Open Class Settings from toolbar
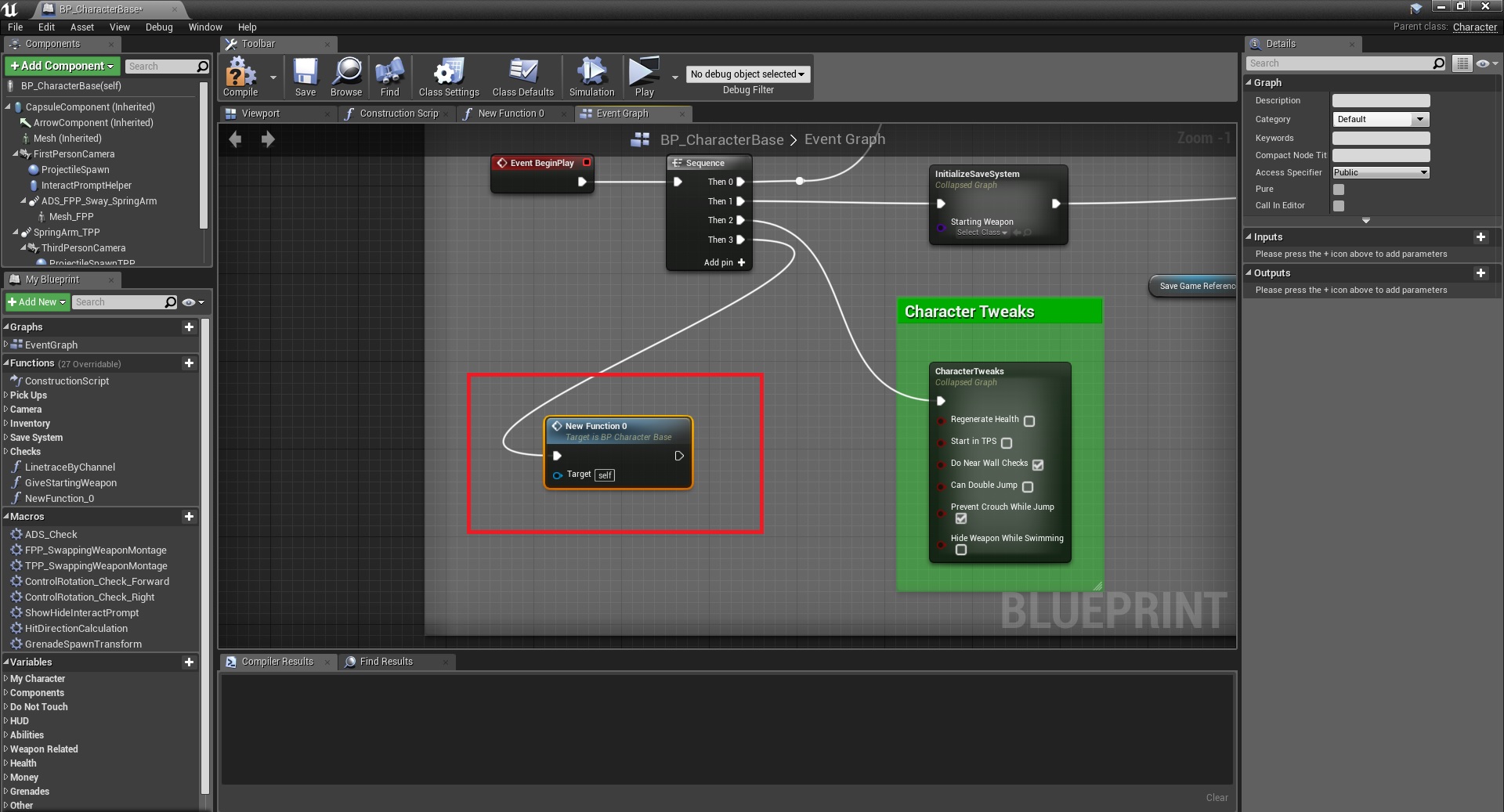This screenshot has width=1504, height=812. [x=448, y=74]
